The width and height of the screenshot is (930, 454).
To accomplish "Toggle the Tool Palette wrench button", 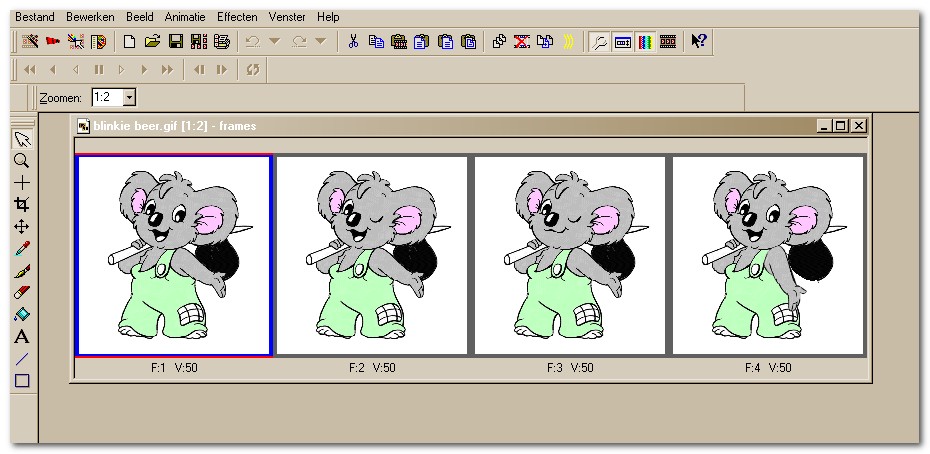I will pyautogui.click(x=600, y=42).
